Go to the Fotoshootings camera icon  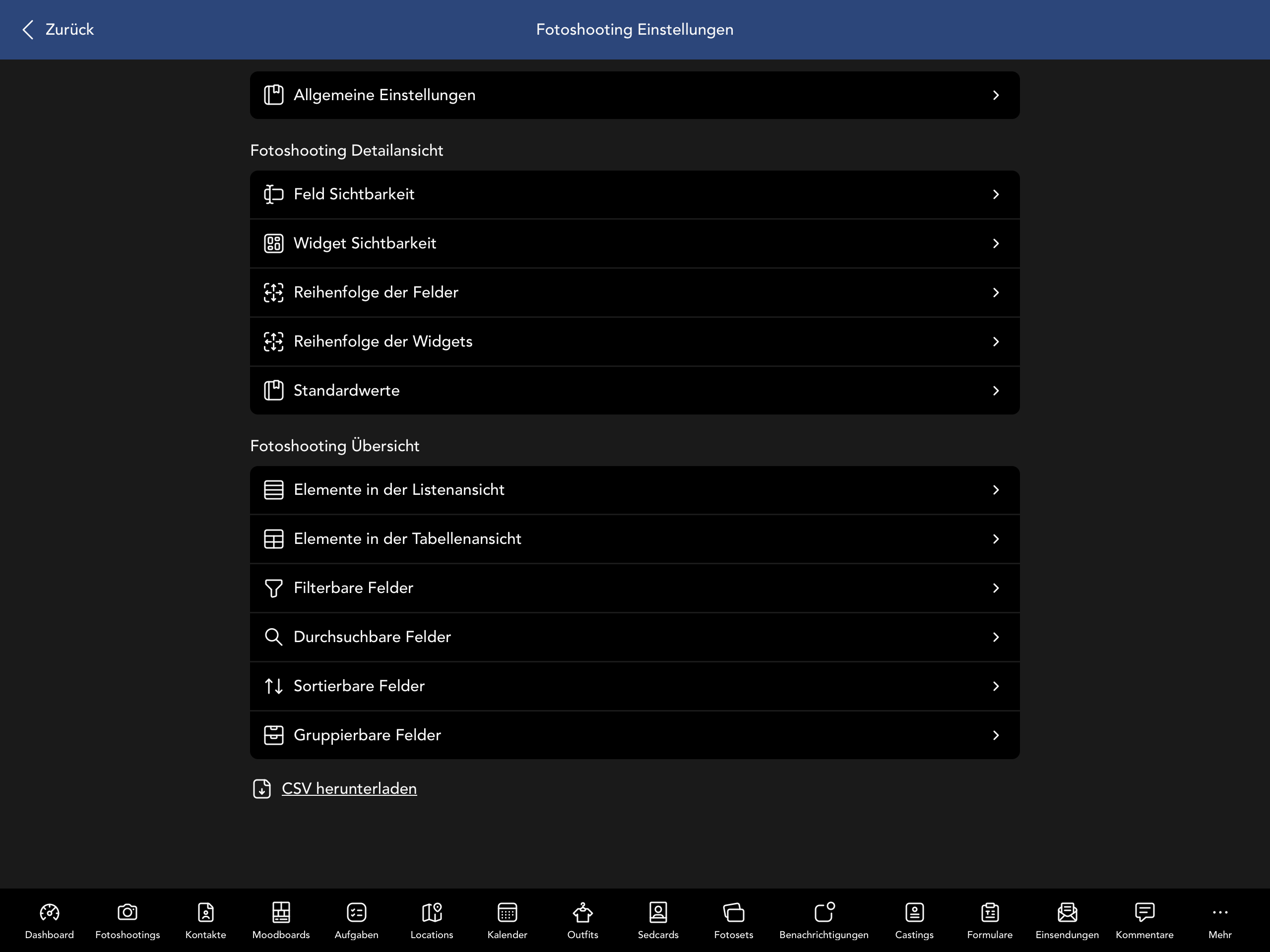(x=127, y=912)
